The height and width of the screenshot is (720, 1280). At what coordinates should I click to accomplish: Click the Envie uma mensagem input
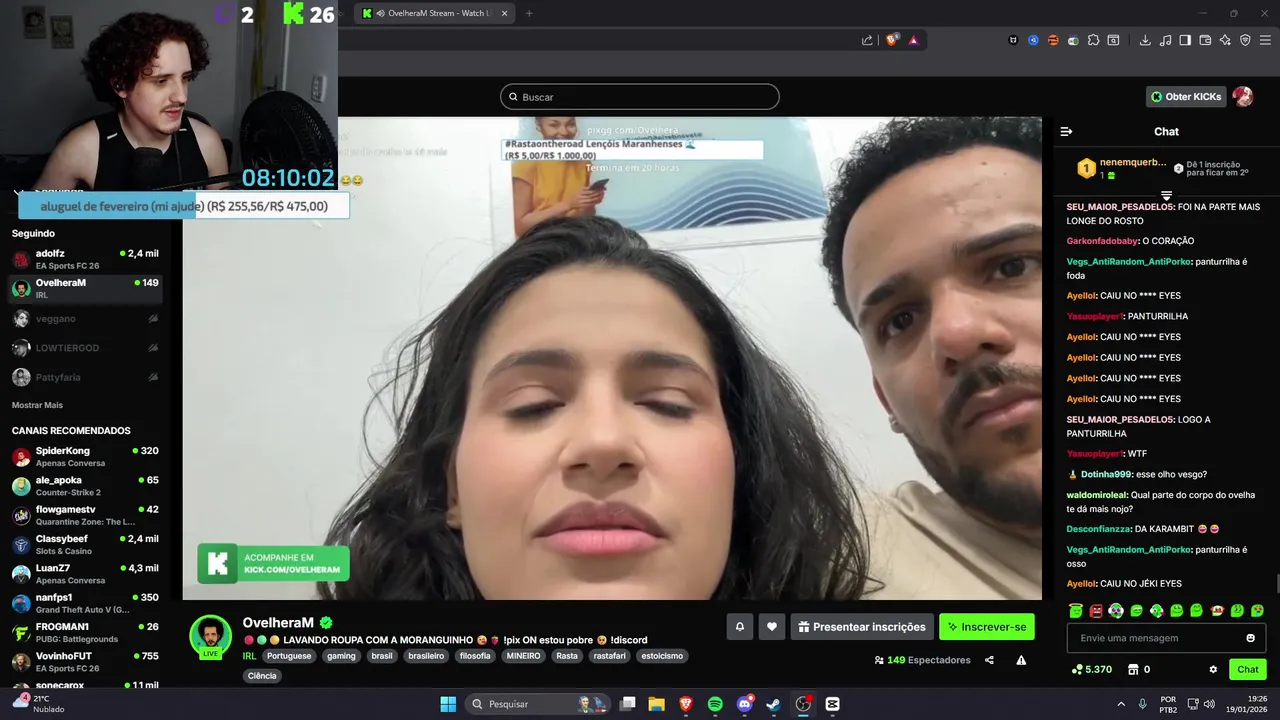[x=1166, y=638]
